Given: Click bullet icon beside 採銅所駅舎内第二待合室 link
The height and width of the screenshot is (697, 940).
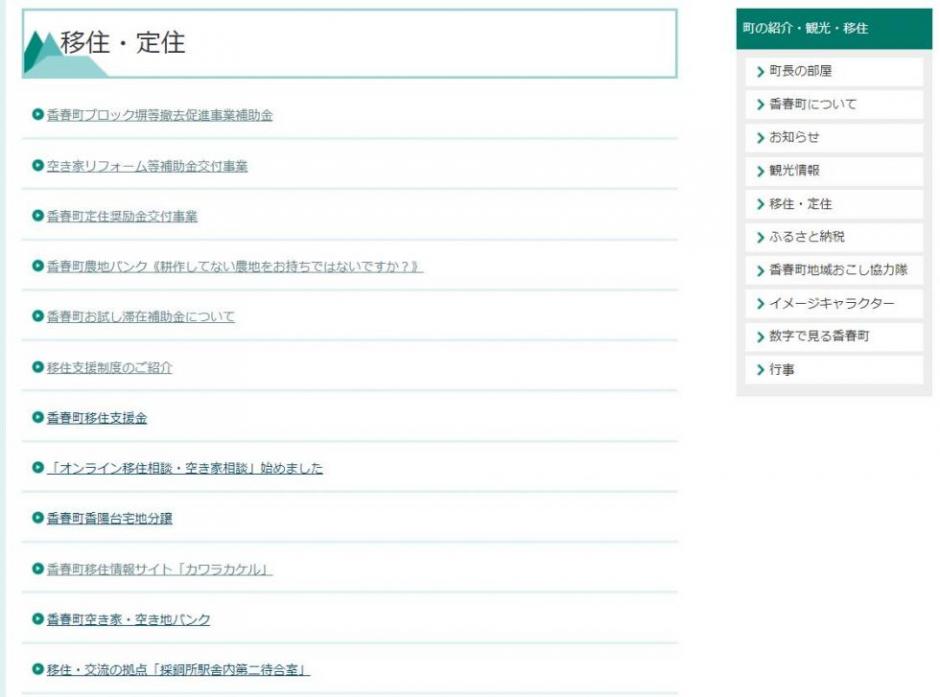Looking at the screenshot, I should pyautogui.click(x=38, y=668).
